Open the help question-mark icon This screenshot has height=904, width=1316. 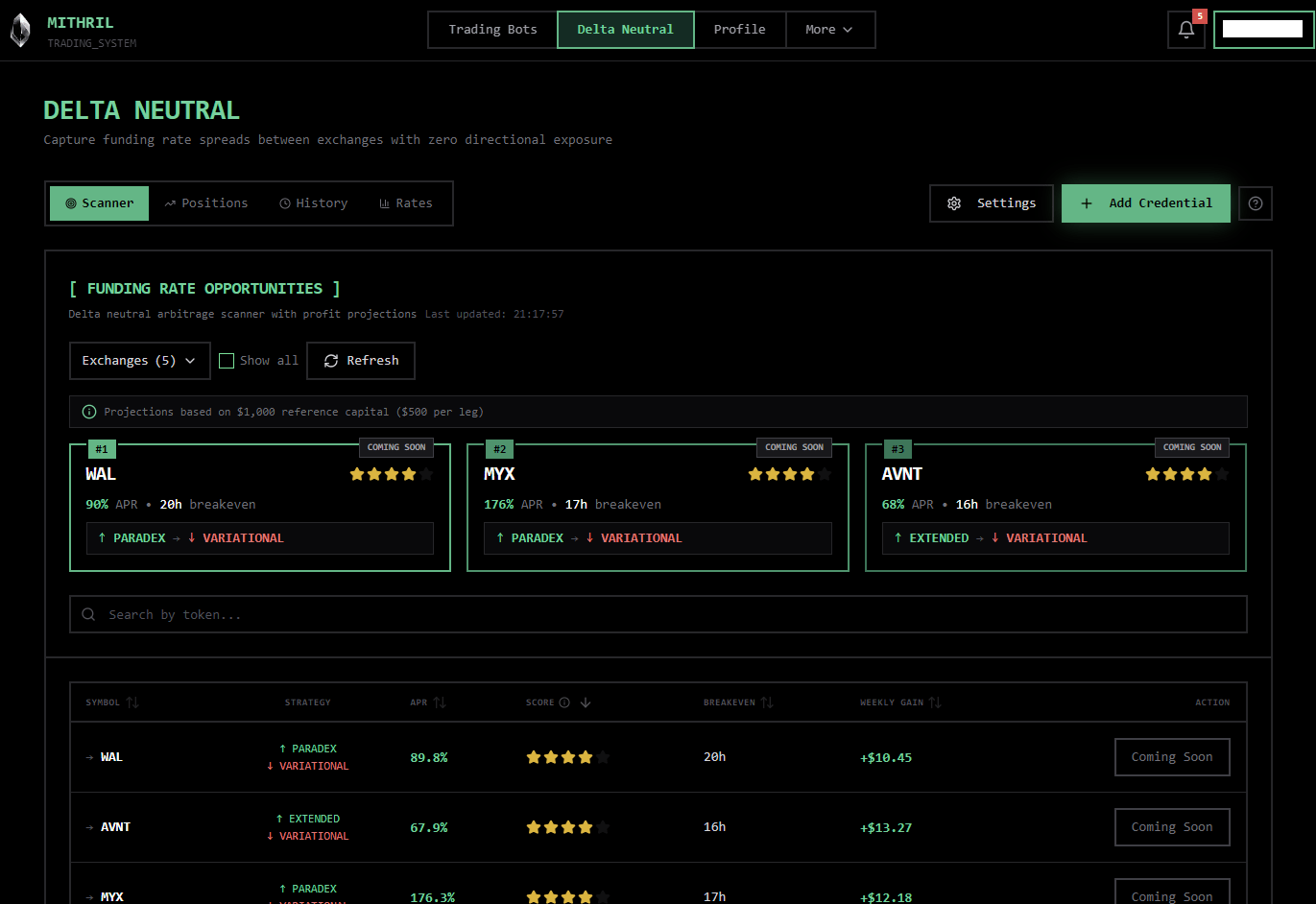point(1255,202)
